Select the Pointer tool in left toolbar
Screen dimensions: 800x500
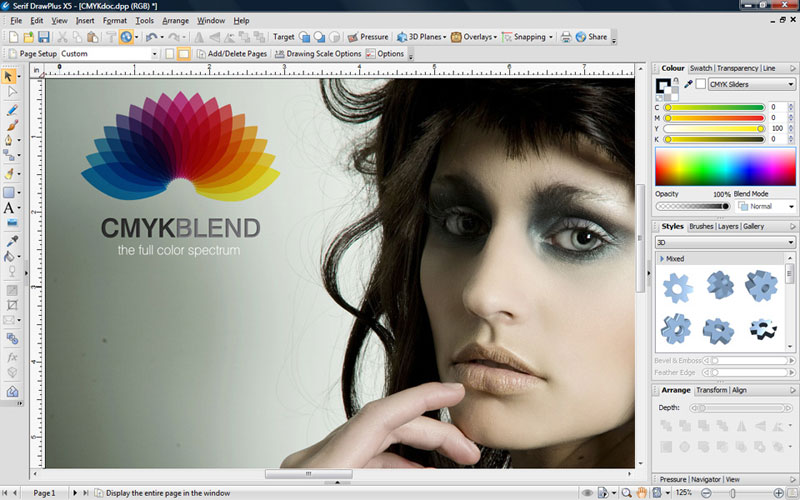click(10, 76)
